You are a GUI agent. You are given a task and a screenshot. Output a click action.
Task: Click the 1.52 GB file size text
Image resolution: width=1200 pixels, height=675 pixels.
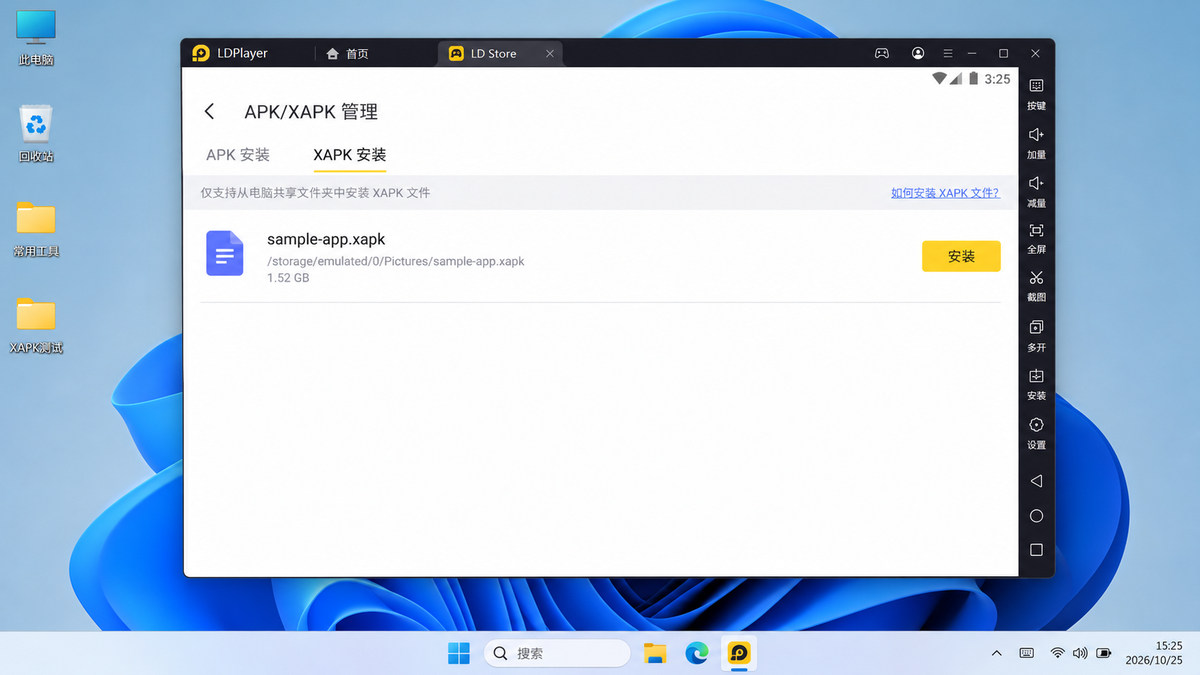point(288,278)
